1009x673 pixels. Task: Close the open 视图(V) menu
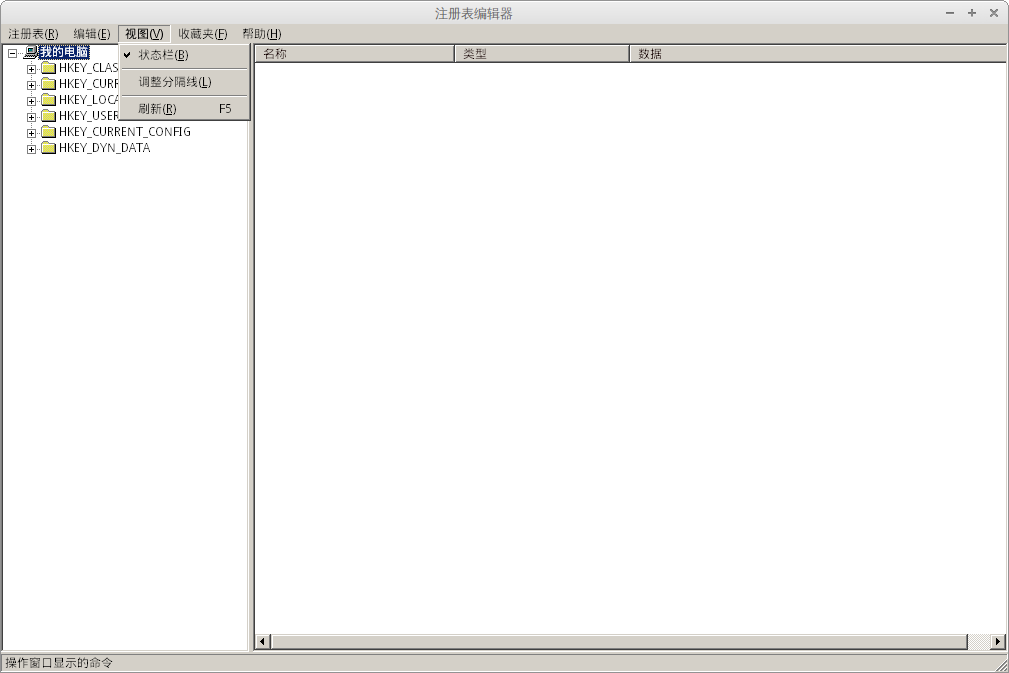144,34
